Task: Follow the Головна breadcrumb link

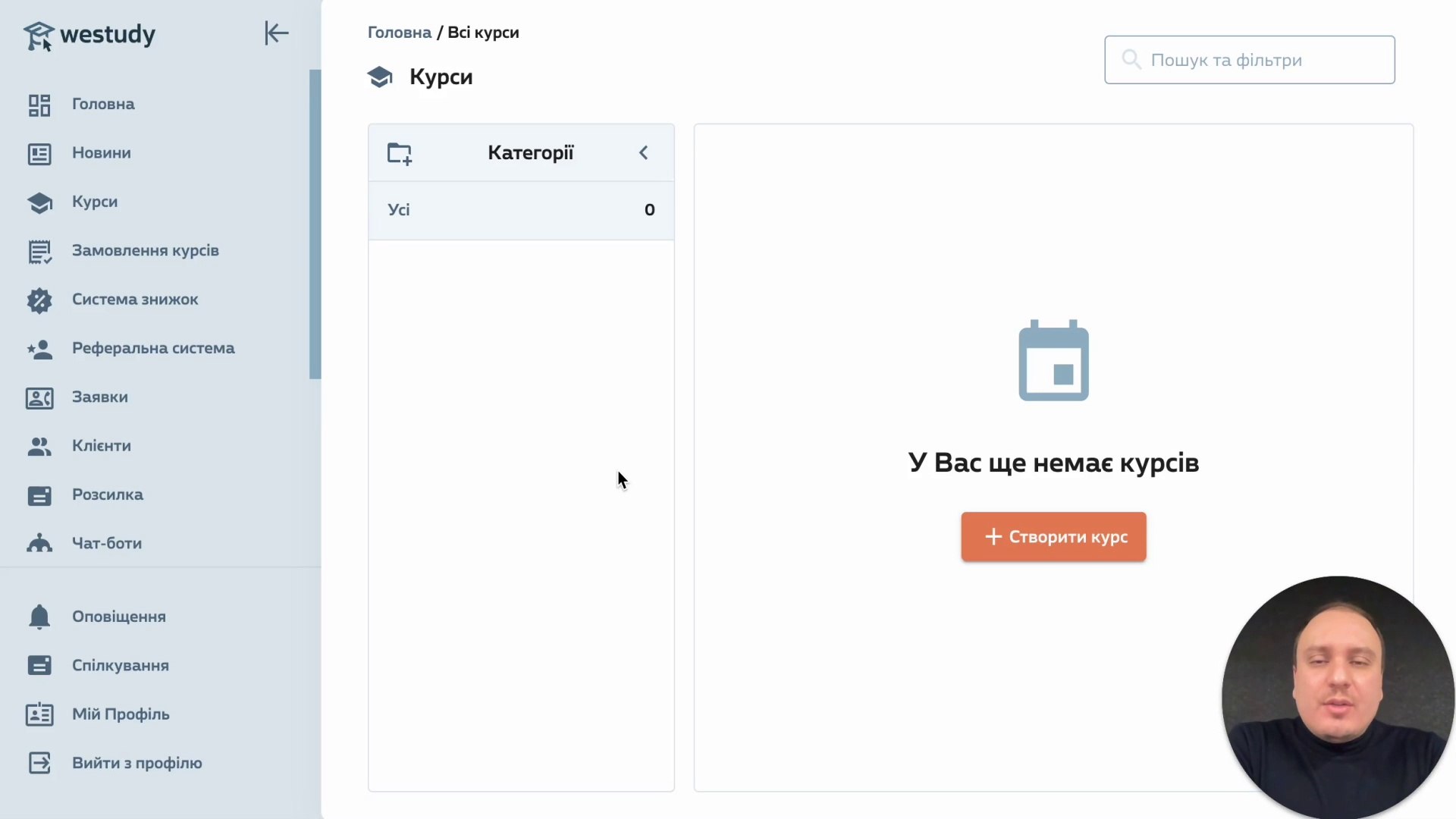Action: point(399,33)
